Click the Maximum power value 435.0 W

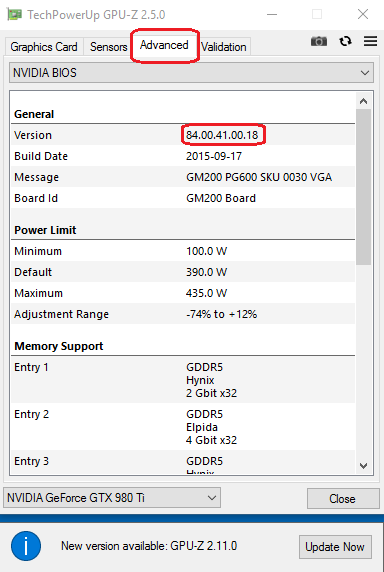tap(206, 293)
